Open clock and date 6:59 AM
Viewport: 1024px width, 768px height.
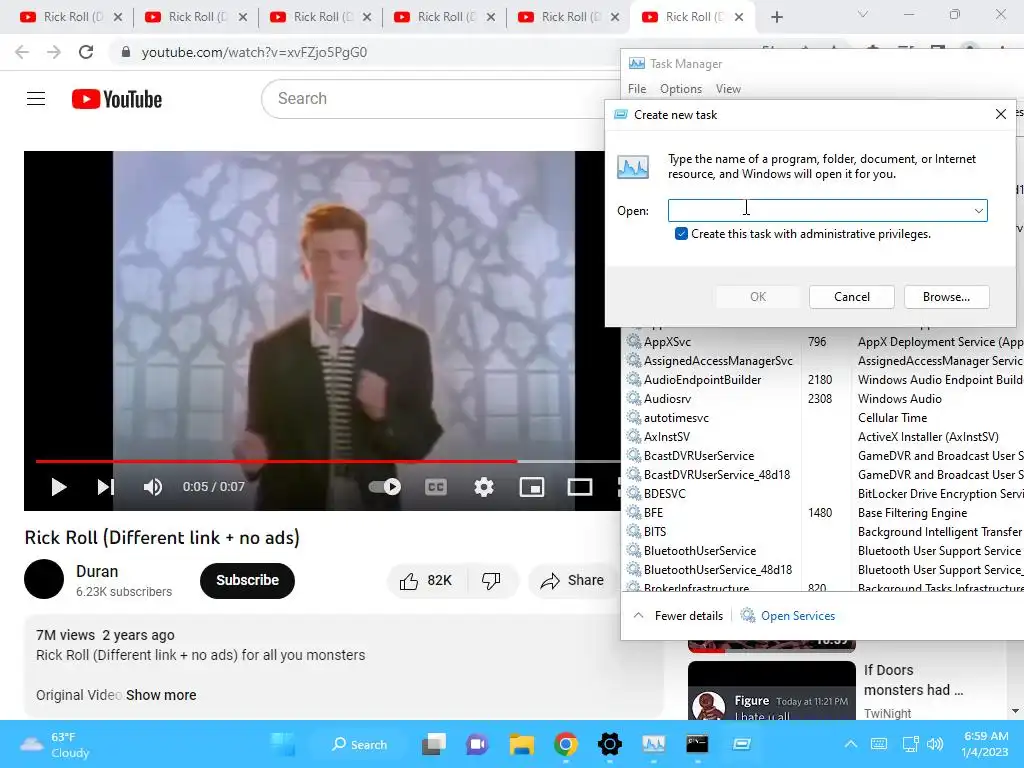click(985, 744)
